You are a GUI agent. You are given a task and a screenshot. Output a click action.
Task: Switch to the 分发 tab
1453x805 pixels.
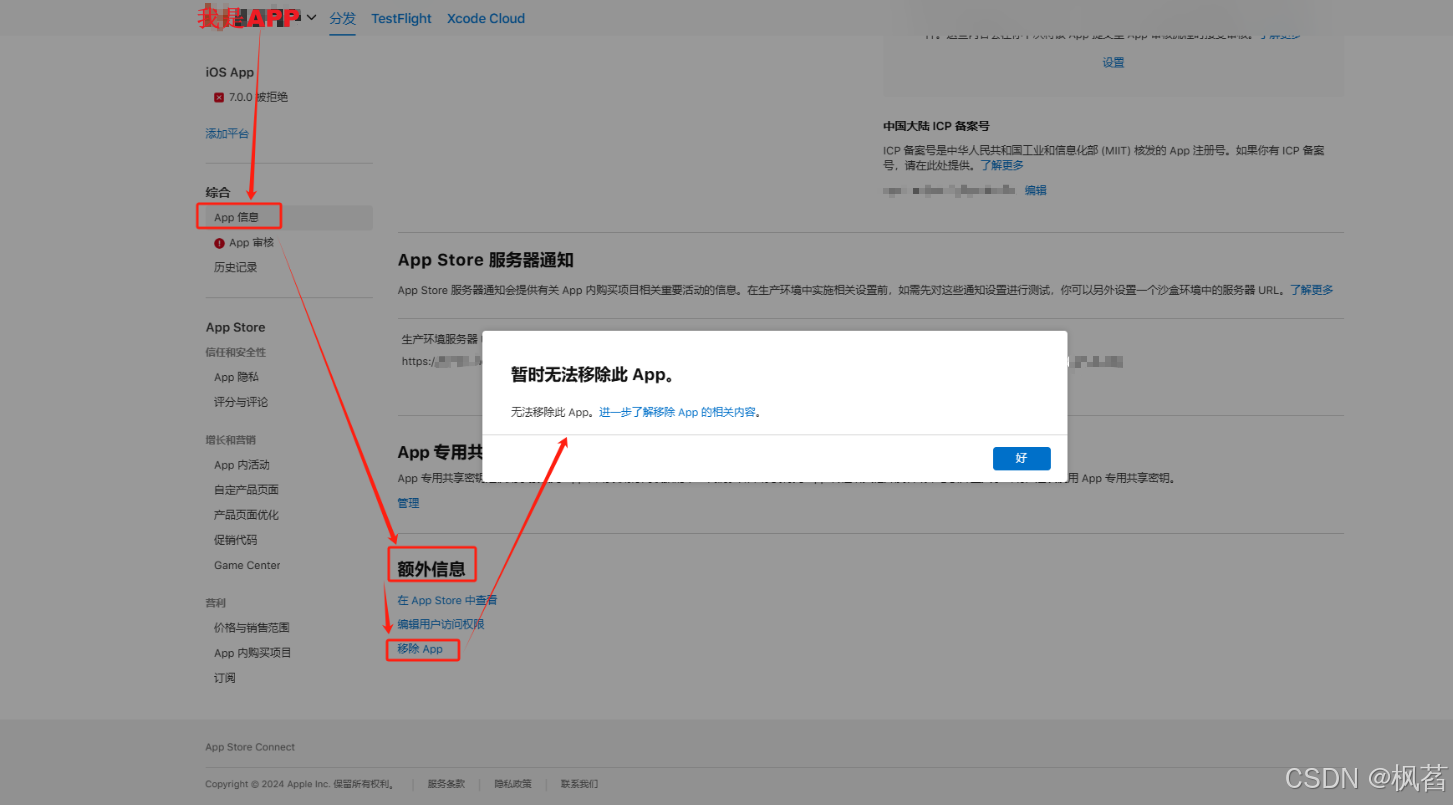pos(343,18)
